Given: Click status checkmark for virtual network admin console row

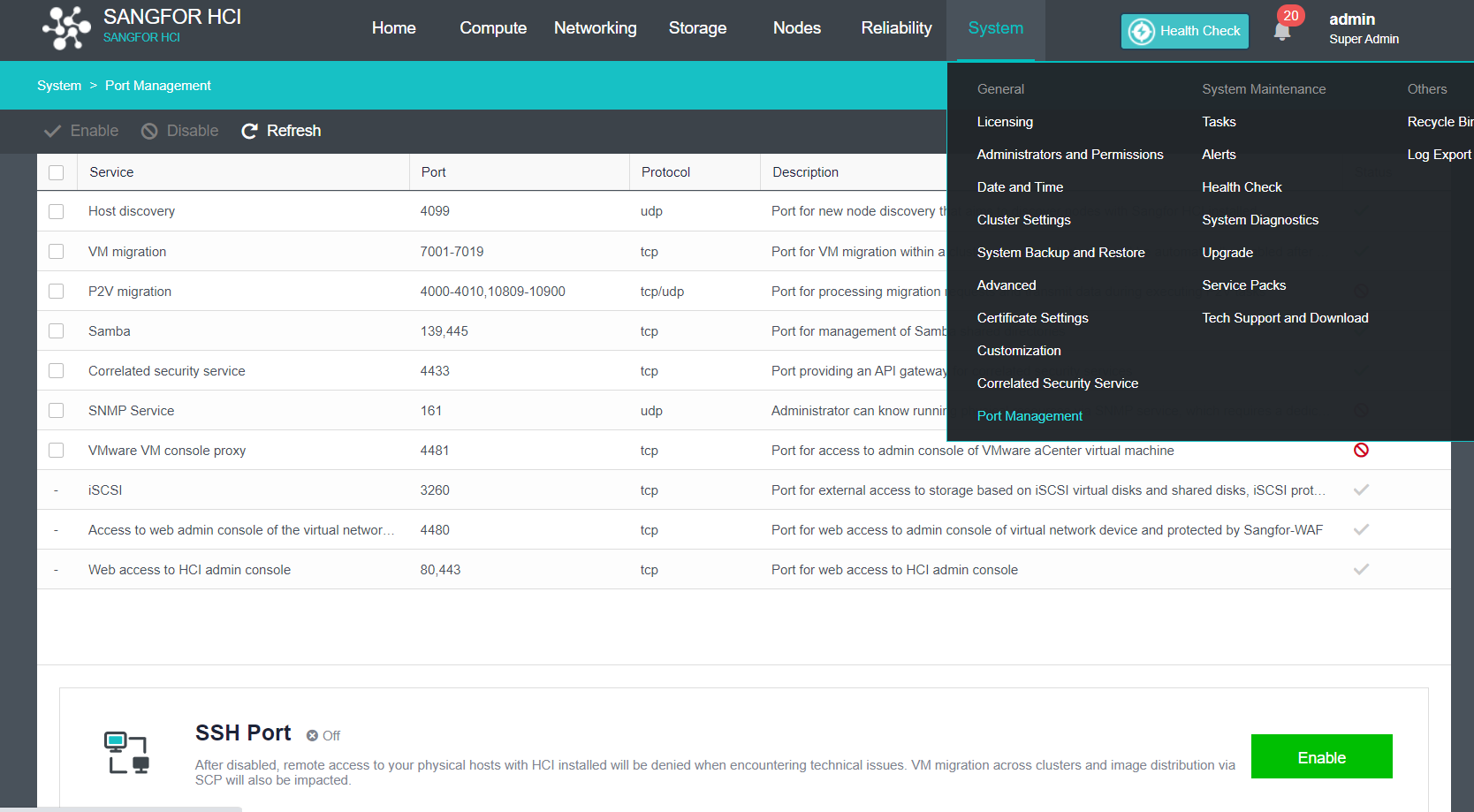Looking at the screenshot, I should pos(1361,529).
